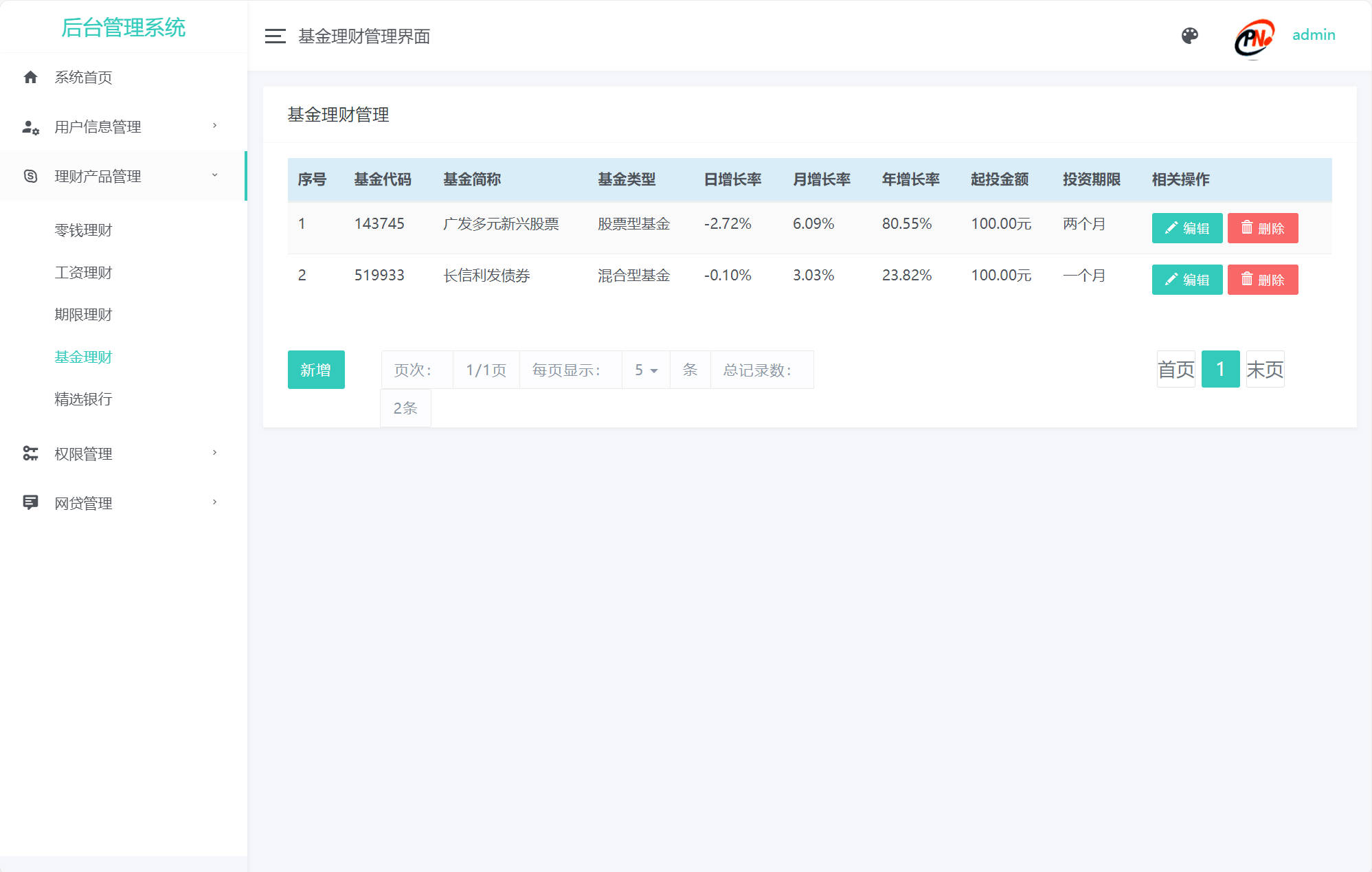Select 精选银行 from the sidebar

pyautogui.click(x=83, y=399)
